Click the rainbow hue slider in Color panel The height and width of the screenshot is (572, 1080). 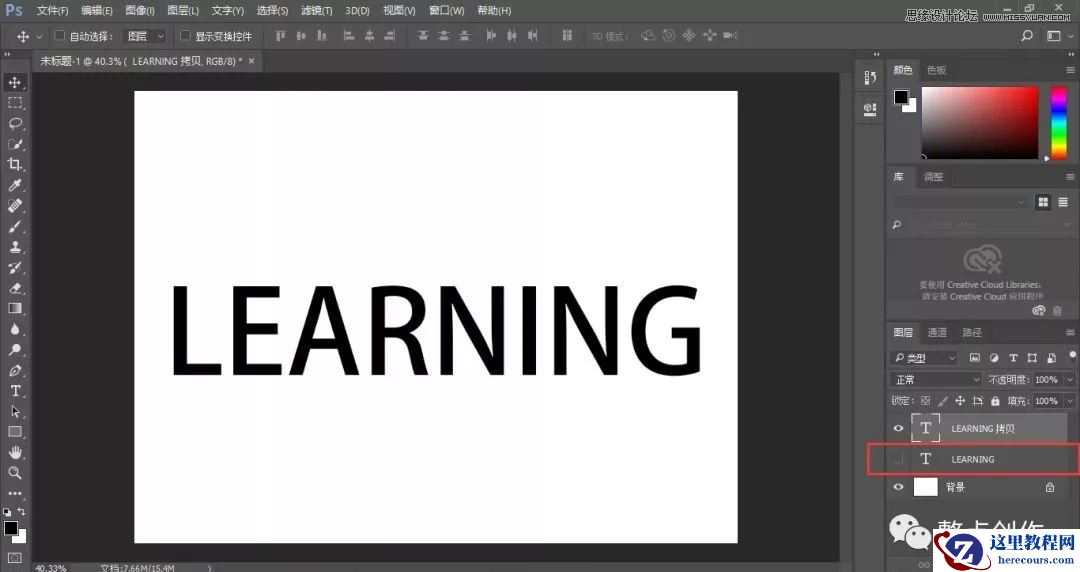1058,123
